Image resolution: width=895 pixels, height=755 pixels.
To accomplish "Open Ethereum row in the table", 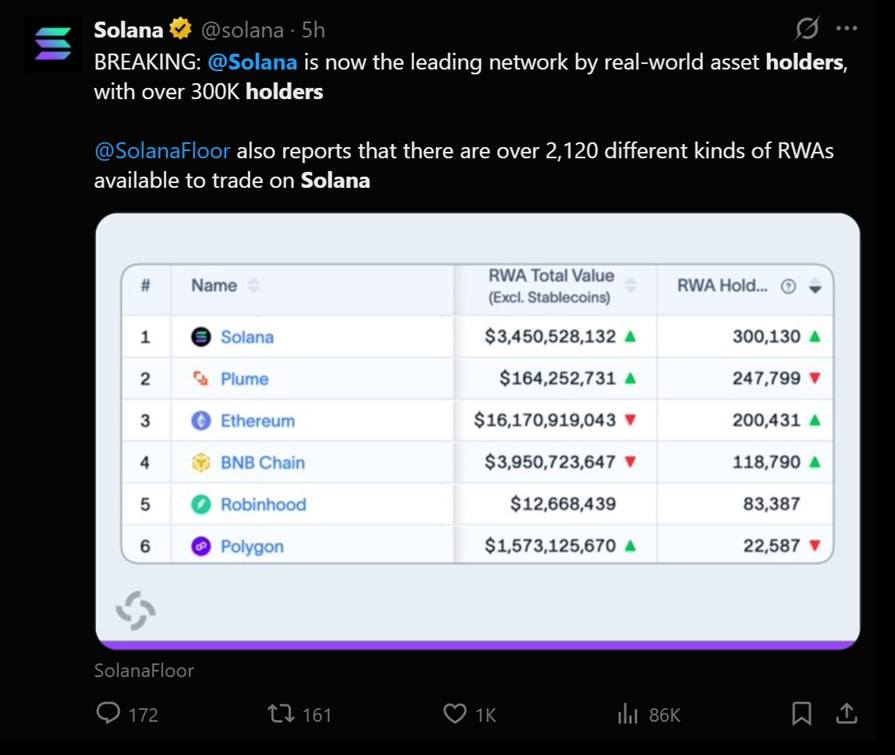I will click(477, 421).
